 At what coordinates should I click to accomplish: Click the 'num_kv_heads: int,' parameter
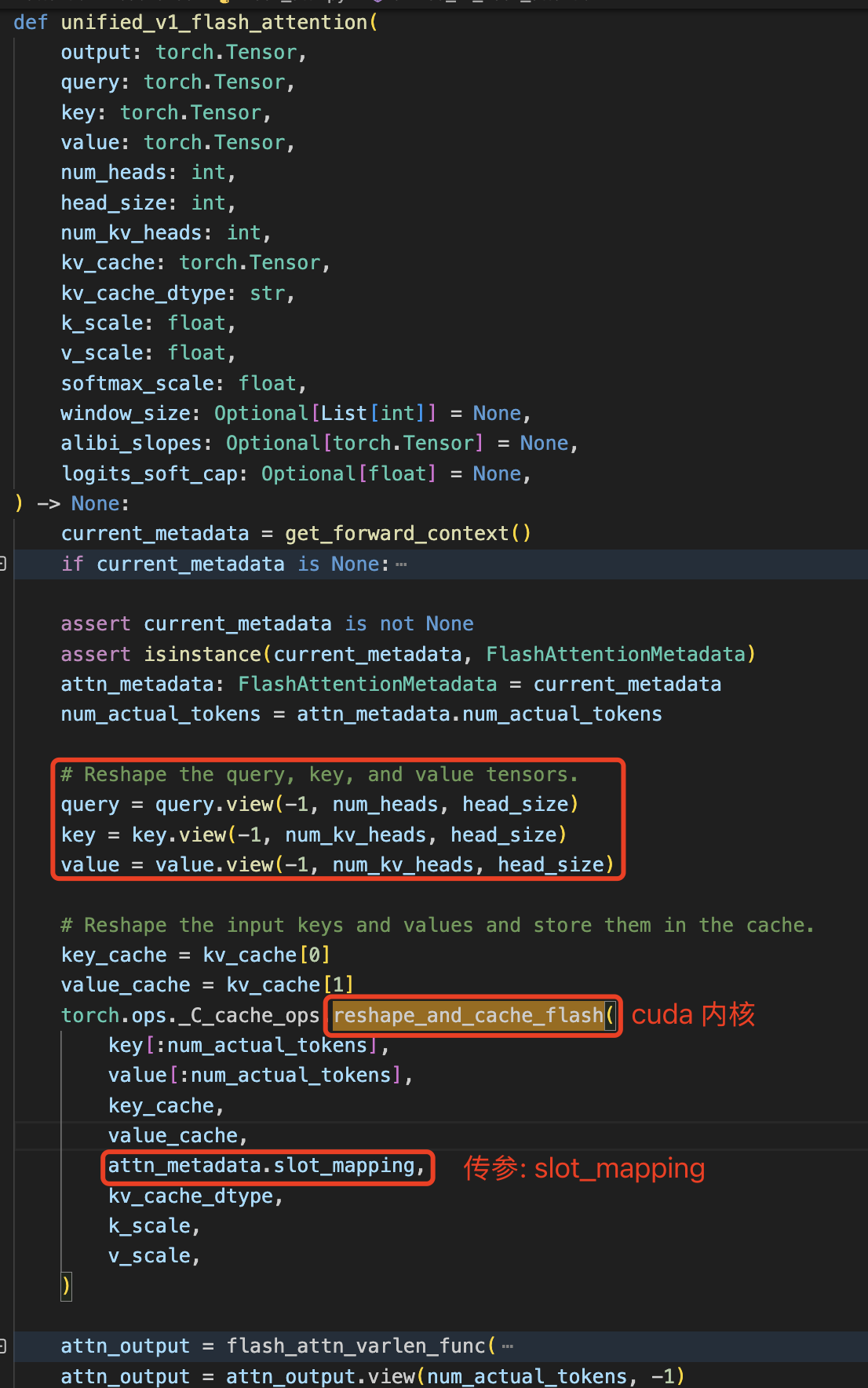tap(166, 233)
